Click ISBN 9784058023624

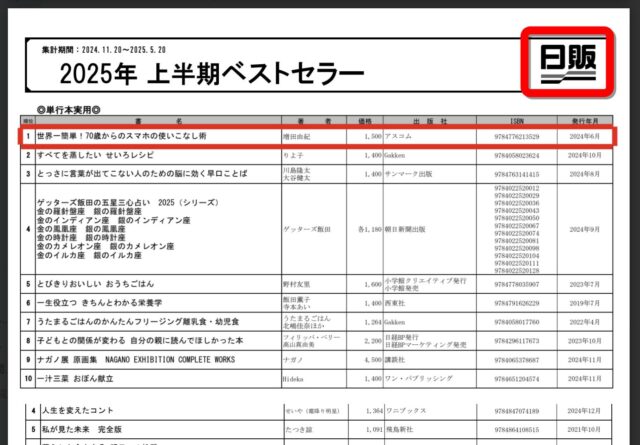pos(517,156)
